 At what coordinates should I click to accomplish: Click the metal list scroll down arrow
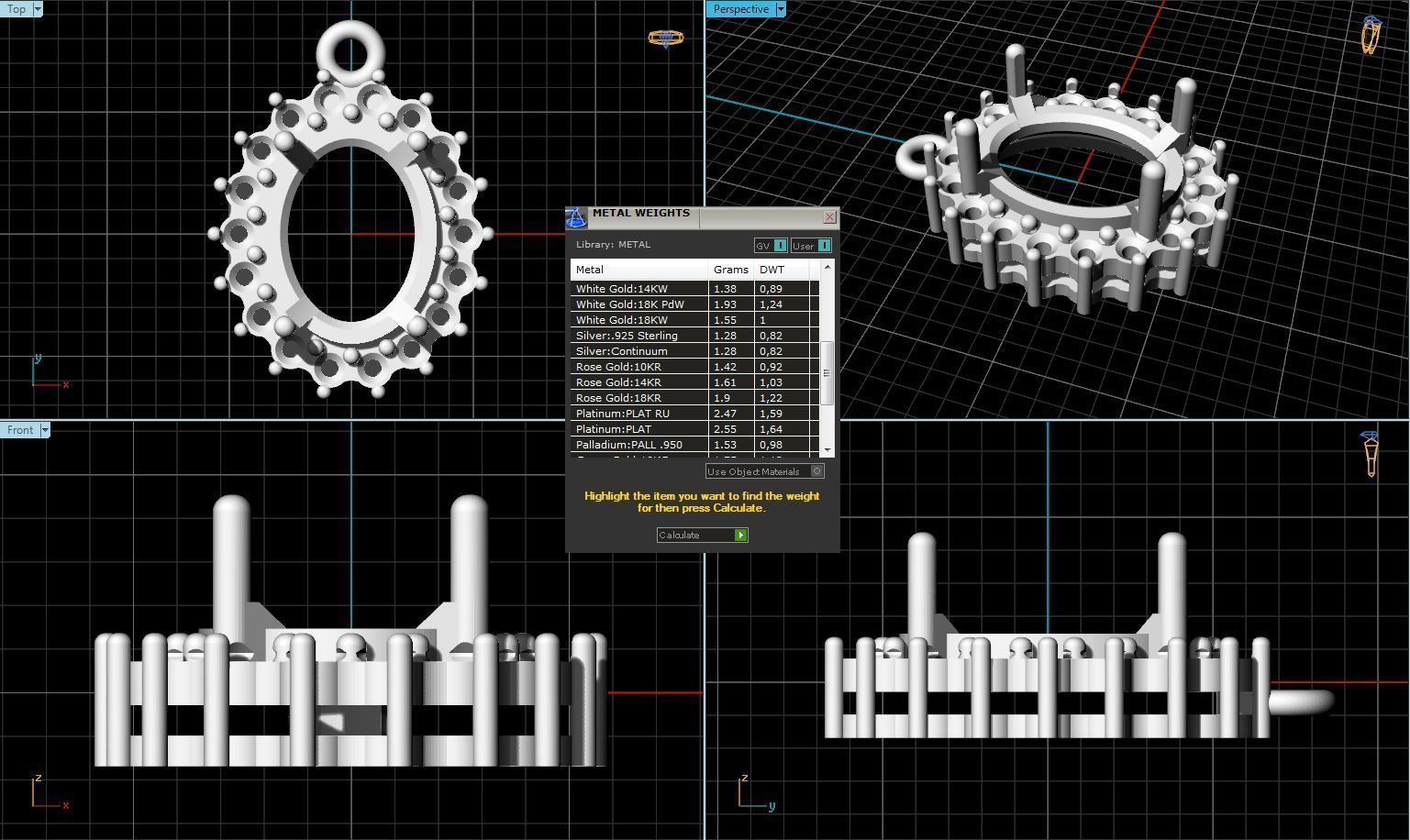[827, 450]
